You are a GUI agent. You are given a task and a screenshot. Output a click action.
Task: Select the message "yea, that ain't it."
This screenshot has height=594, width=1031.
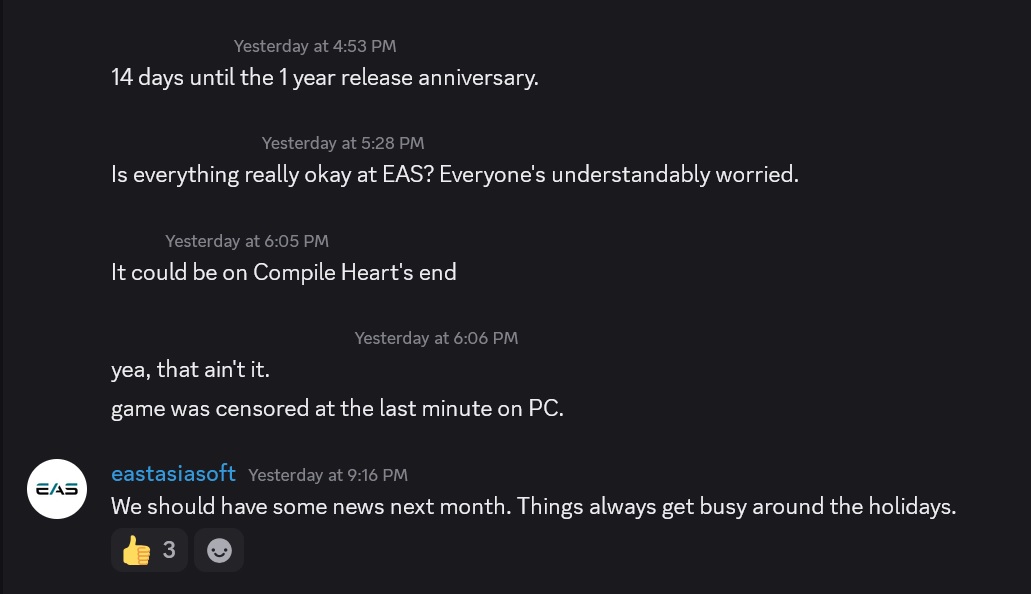tap(190, 369)
